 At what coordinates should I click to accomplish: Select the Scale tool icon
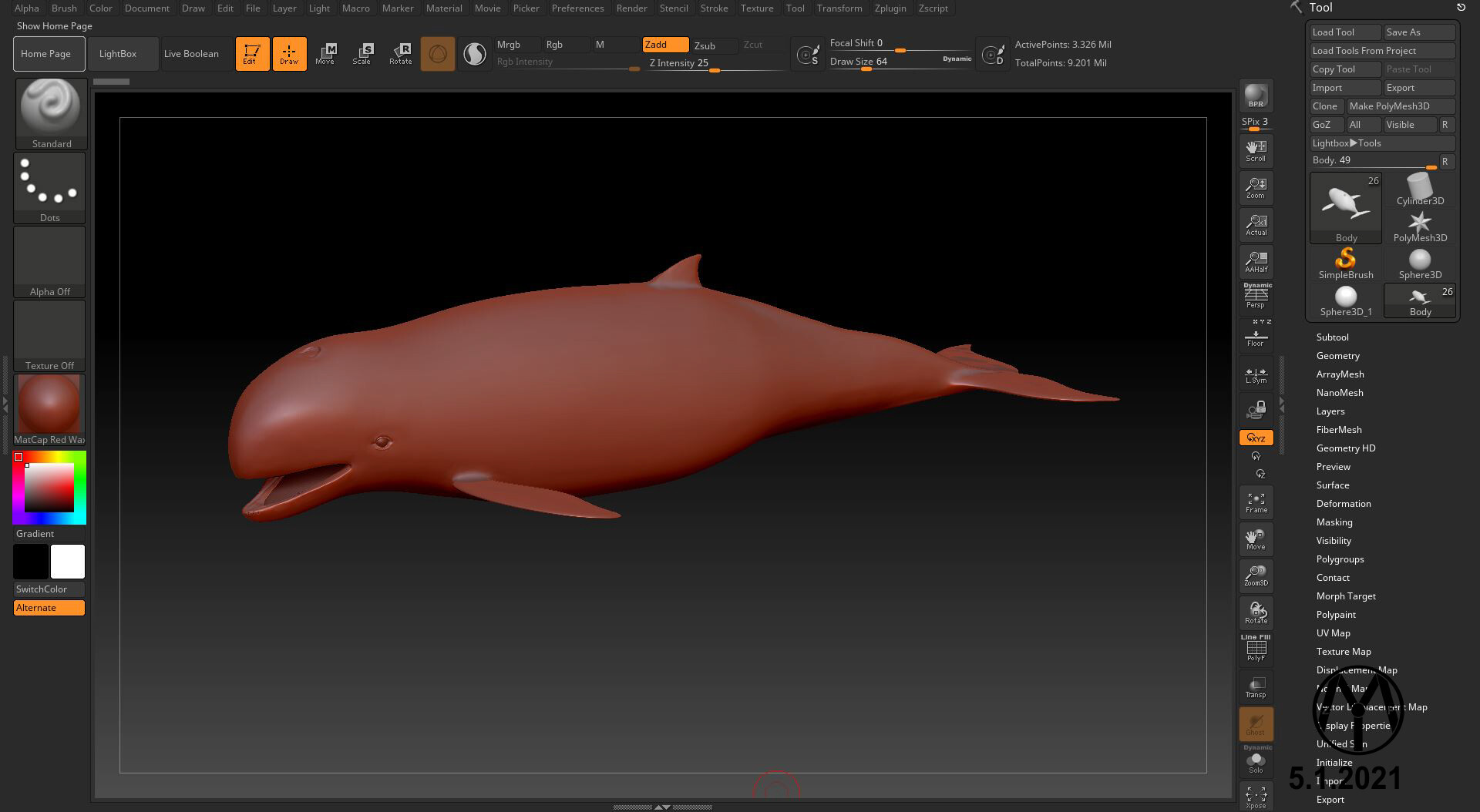(x=362, y=53)
